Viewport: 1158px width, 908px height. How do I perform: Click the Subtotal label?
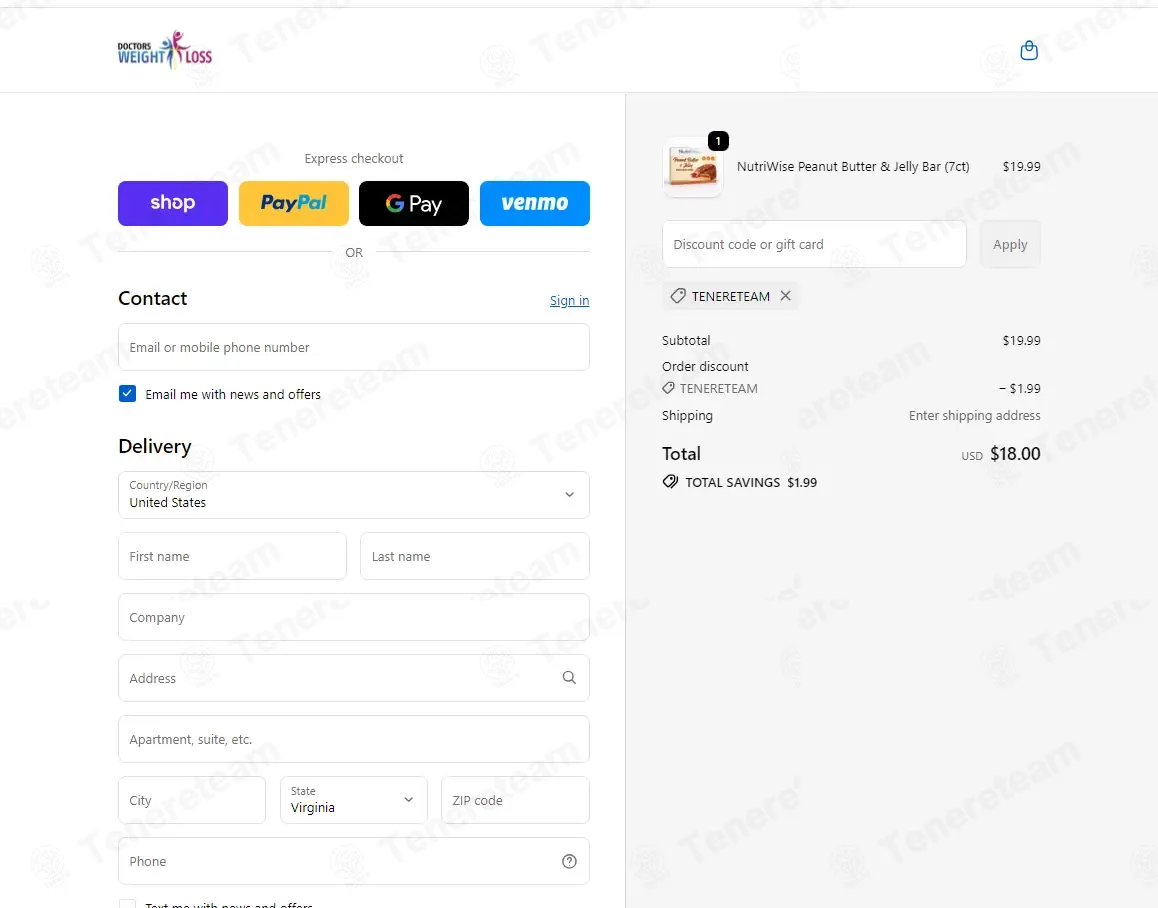pos(686,341)
